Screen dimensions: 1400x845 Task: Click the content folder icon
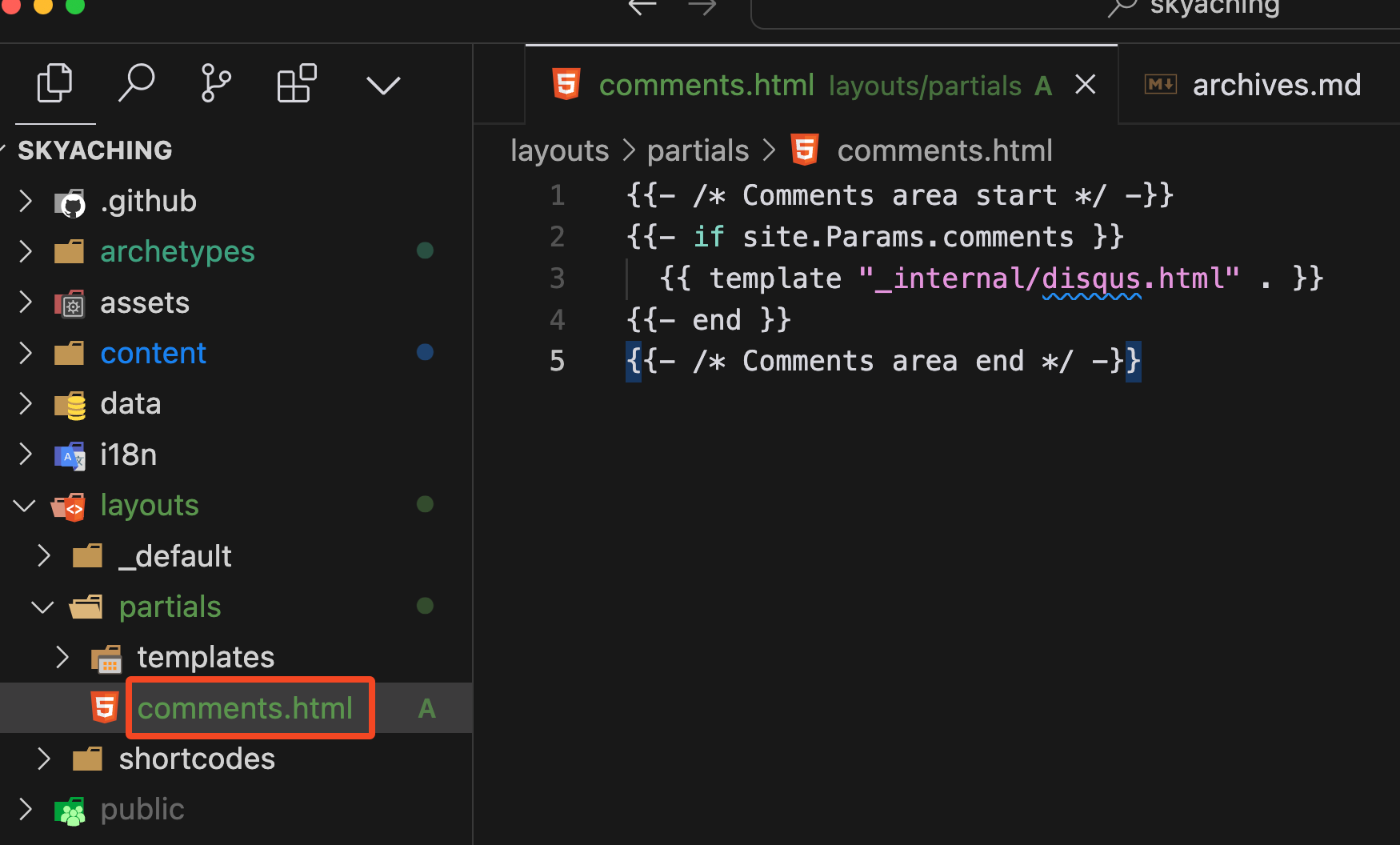click(x=70, y=354)
